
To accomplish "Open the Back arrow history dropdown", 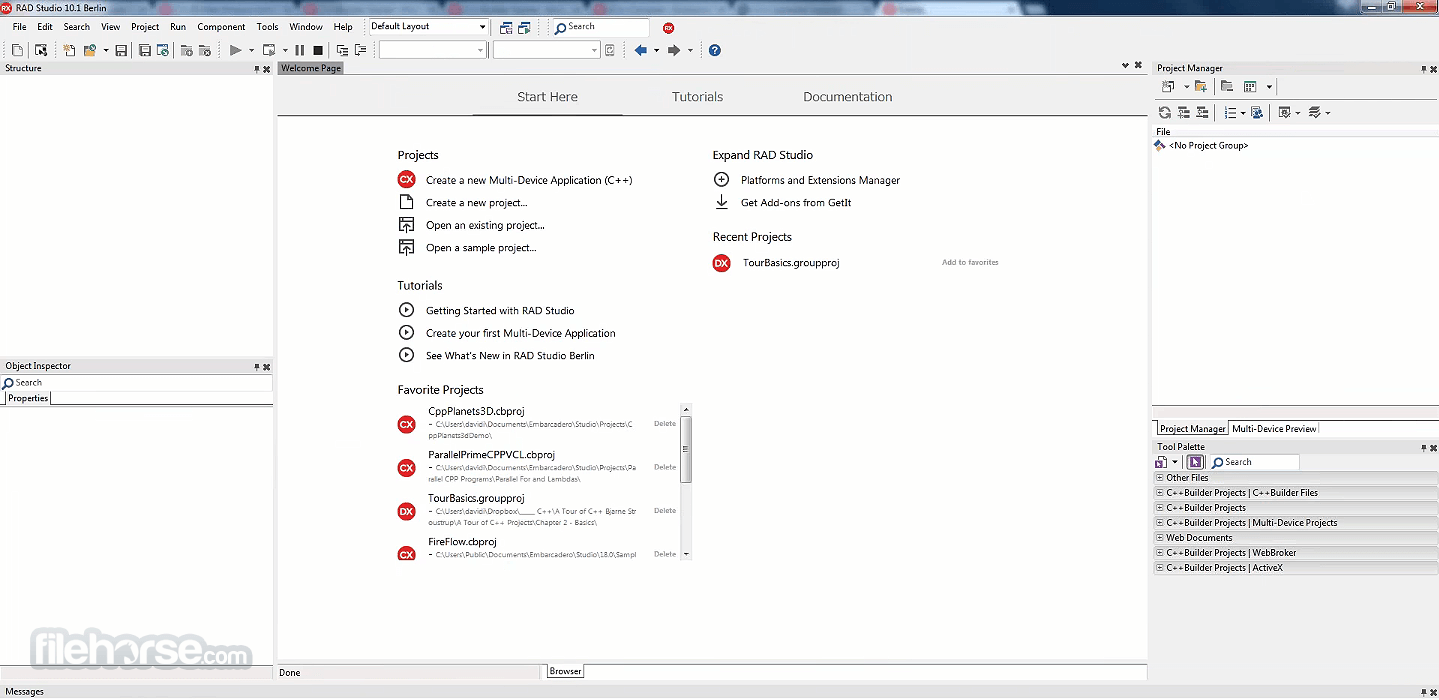I will pyautogui.click(x=656, y=50).
